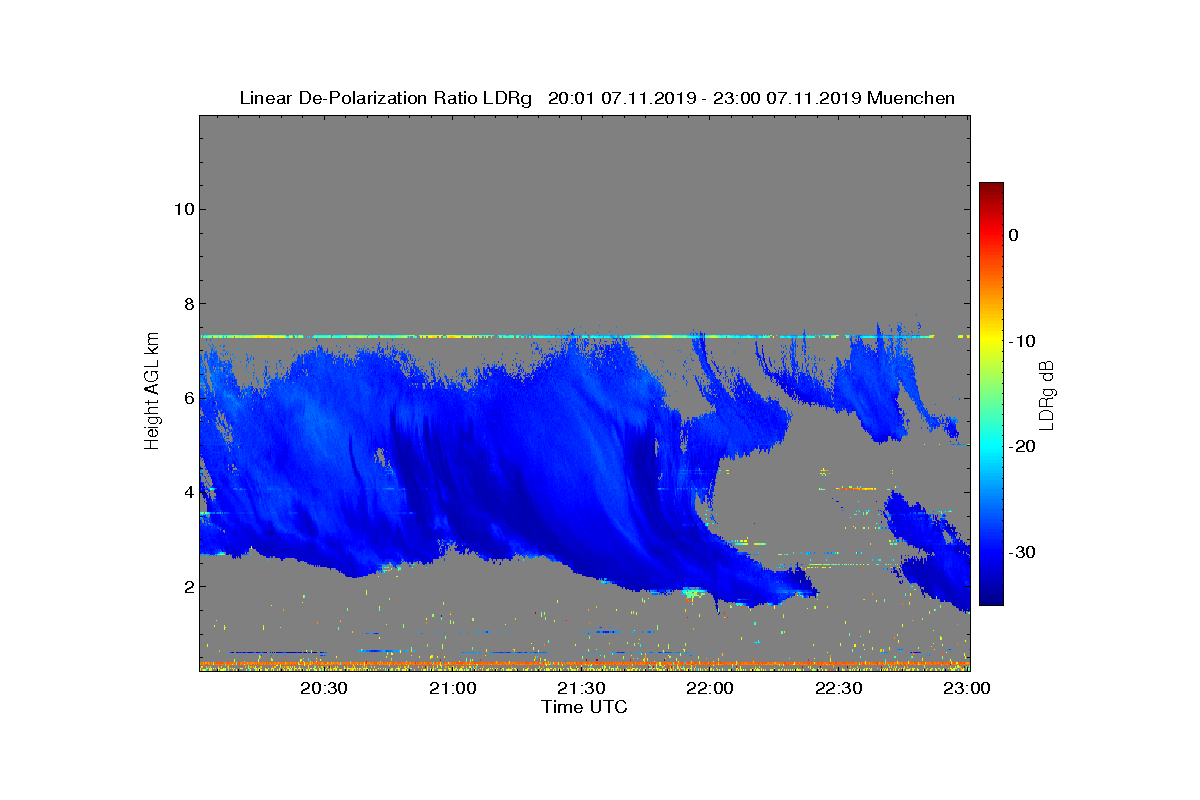1200x800 pixels.
Task: Click the colorbar tick label -20
Action: point(1020,447)
